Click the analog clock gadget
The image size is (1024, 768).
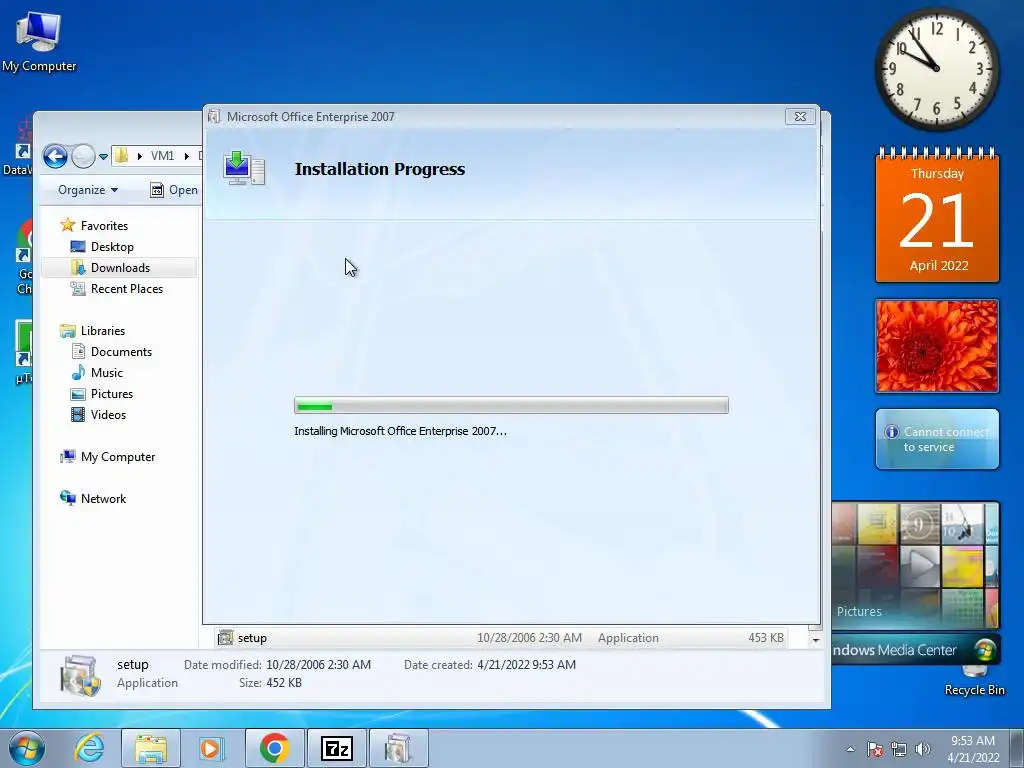point(936,69)
